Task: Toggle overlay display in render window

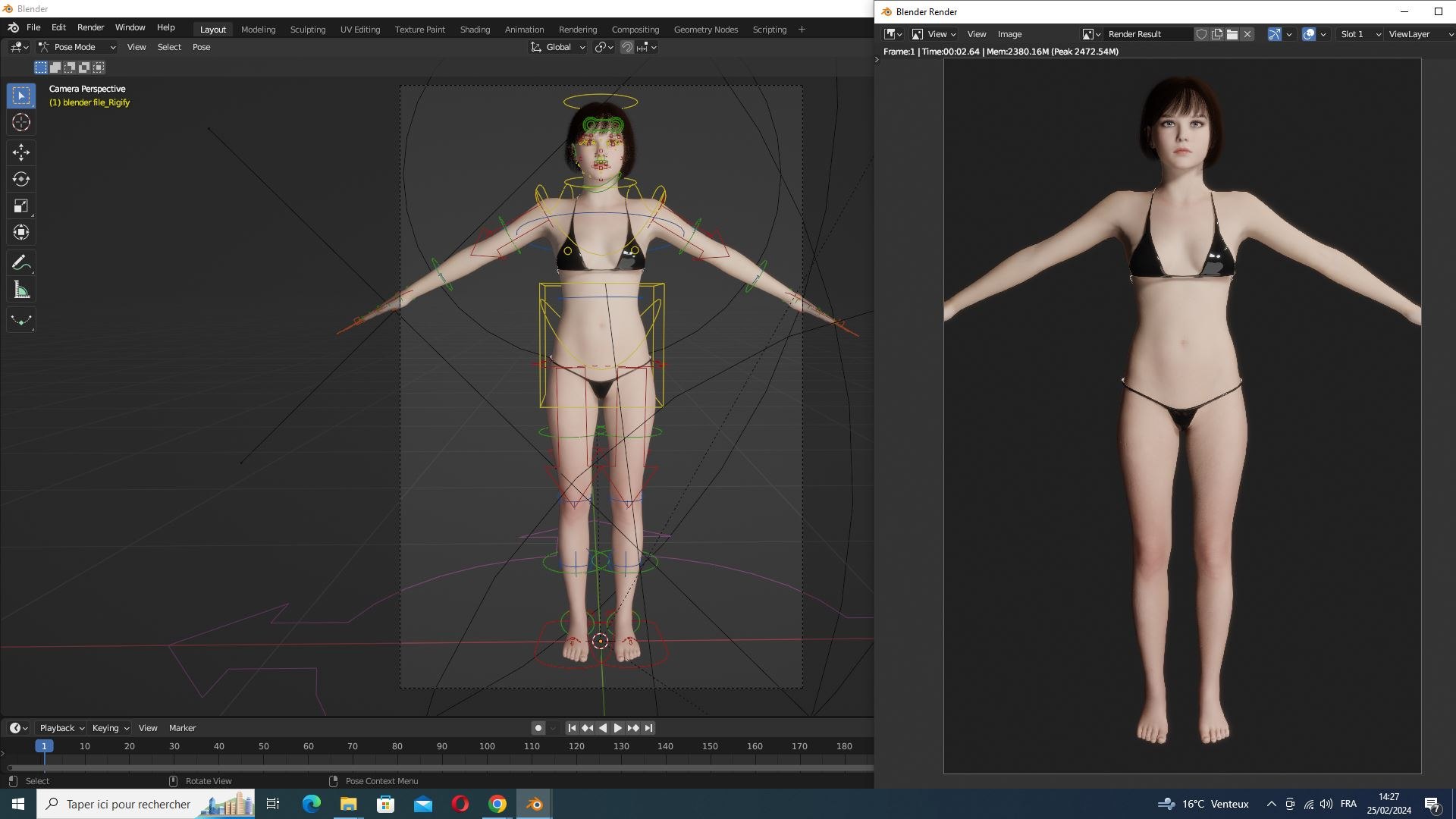Action: pyautogui.click(x=1308, y=34)
